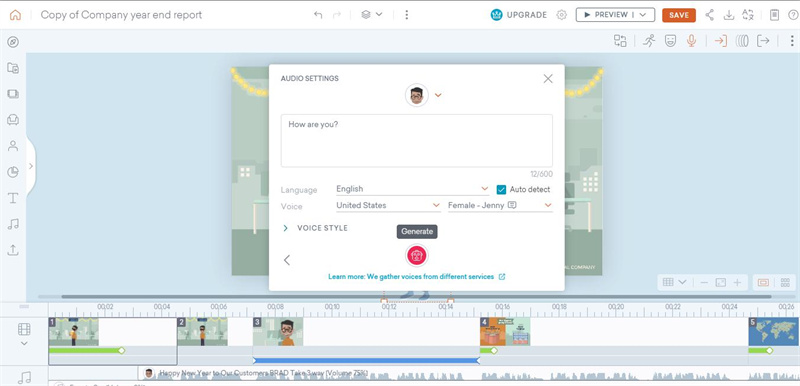Toggle the Auto detect checkbox

click(502, 189)
